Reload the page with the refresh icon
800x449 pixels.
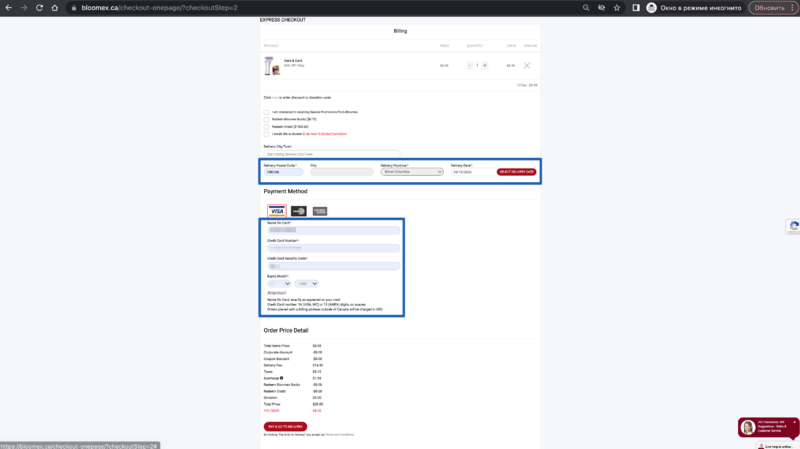point(39,8)
